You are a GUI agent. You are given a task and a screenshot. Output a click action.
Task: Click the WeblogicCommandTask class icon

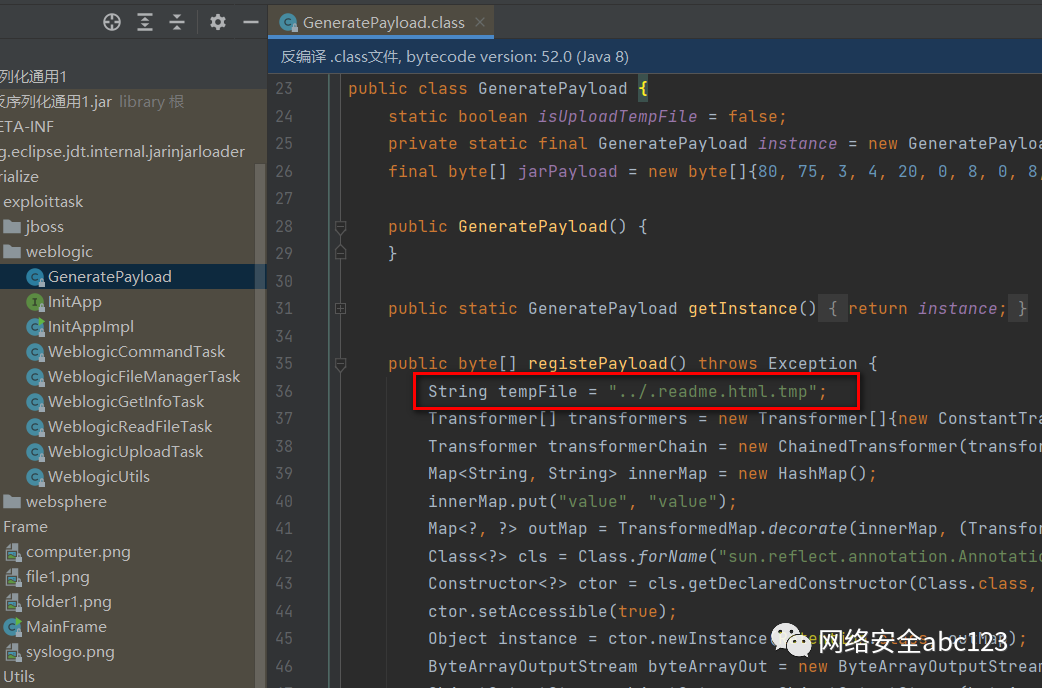(35, 352)
